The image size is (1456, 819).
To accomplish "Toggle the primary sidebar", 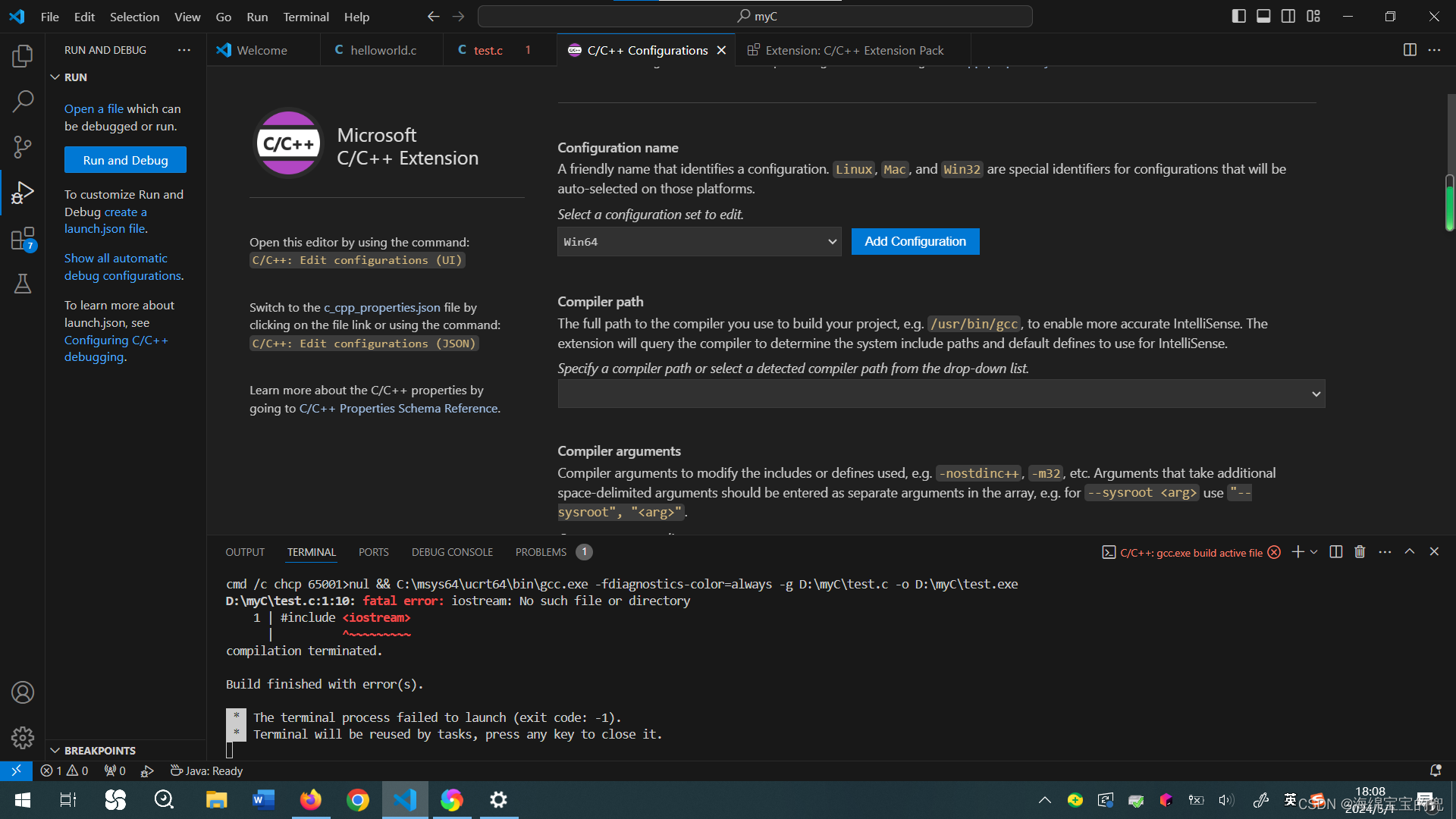I will [1238, 15].
